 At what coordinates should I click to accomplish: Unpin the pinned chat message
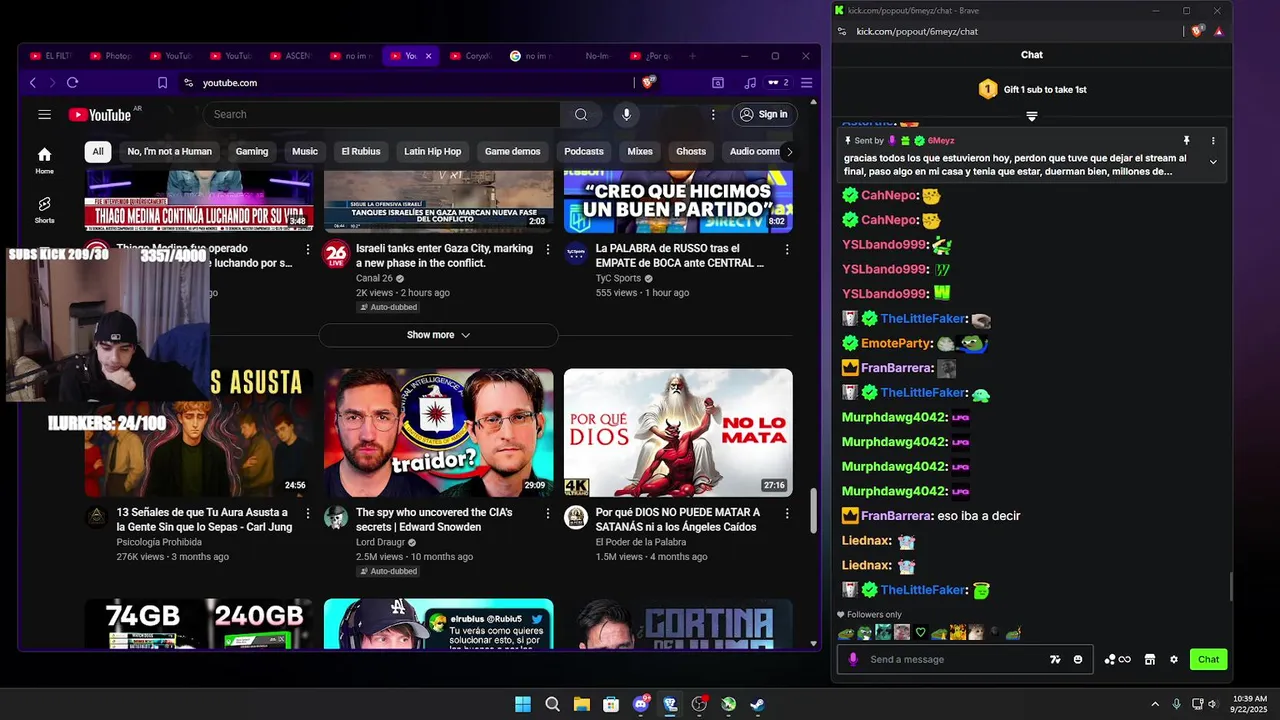point(1186,141)
